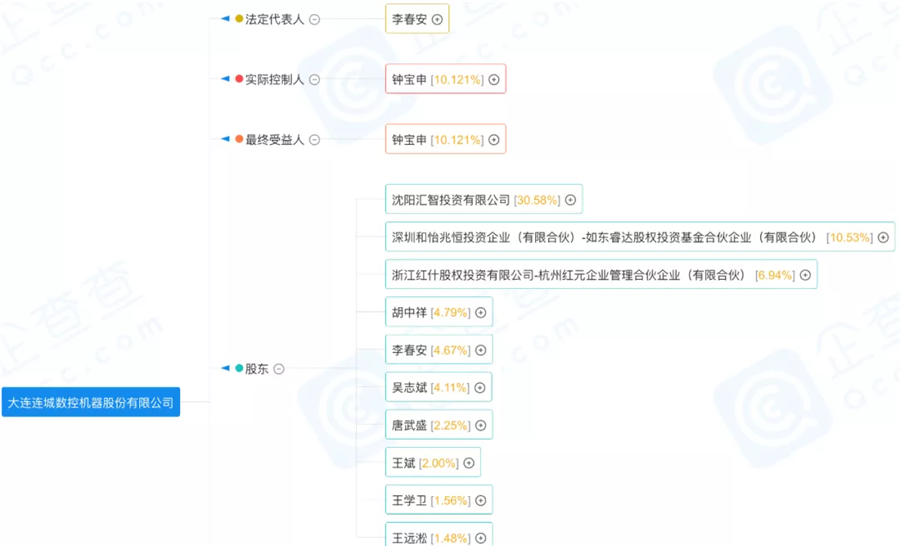Open shareholder 深圳和怡兆恒投资企业 node

[604, 237]
